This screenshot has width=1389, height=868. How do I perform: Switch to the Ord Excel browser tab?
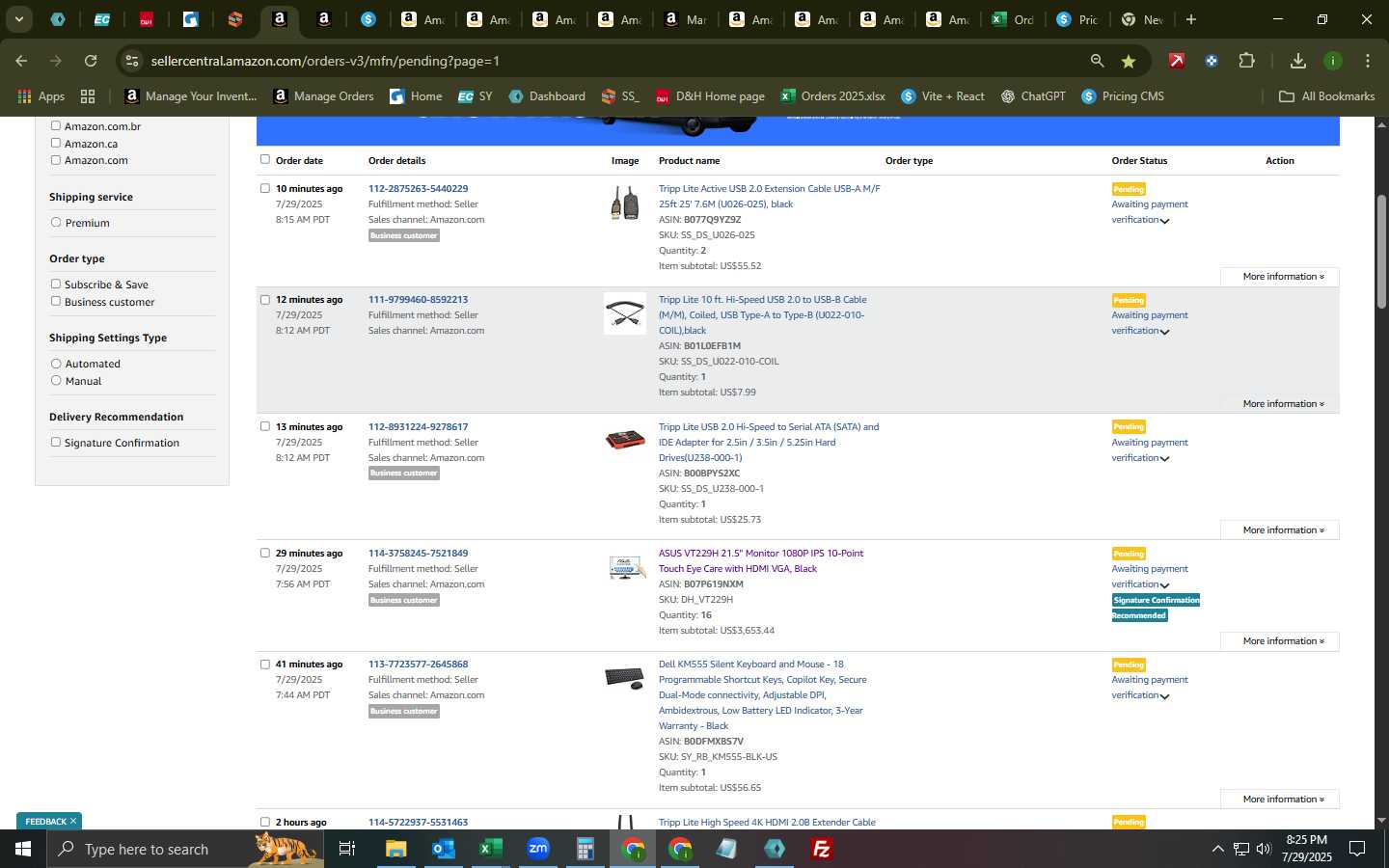(1013, 19)
